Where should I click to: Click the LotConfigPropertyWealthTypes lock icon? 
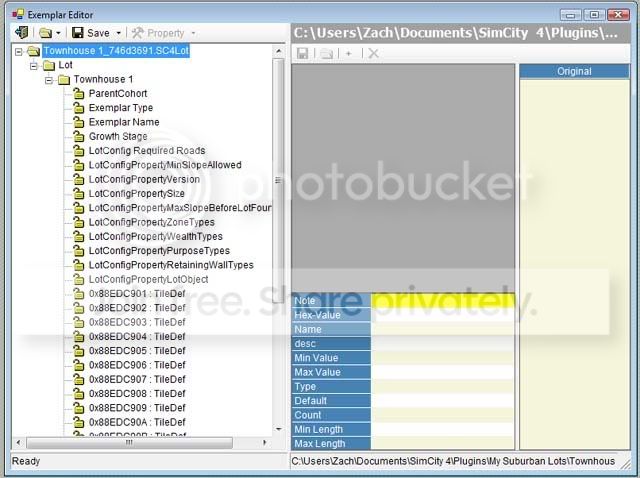(x=78, y=236)
